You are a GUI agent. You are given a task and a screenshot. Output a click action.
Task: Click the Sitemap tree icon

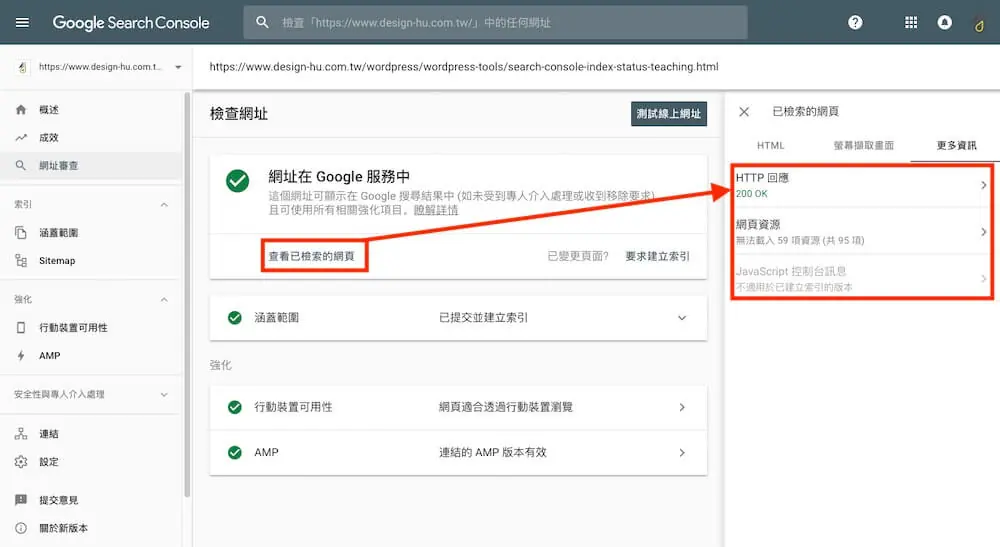[x=21, y=260]
